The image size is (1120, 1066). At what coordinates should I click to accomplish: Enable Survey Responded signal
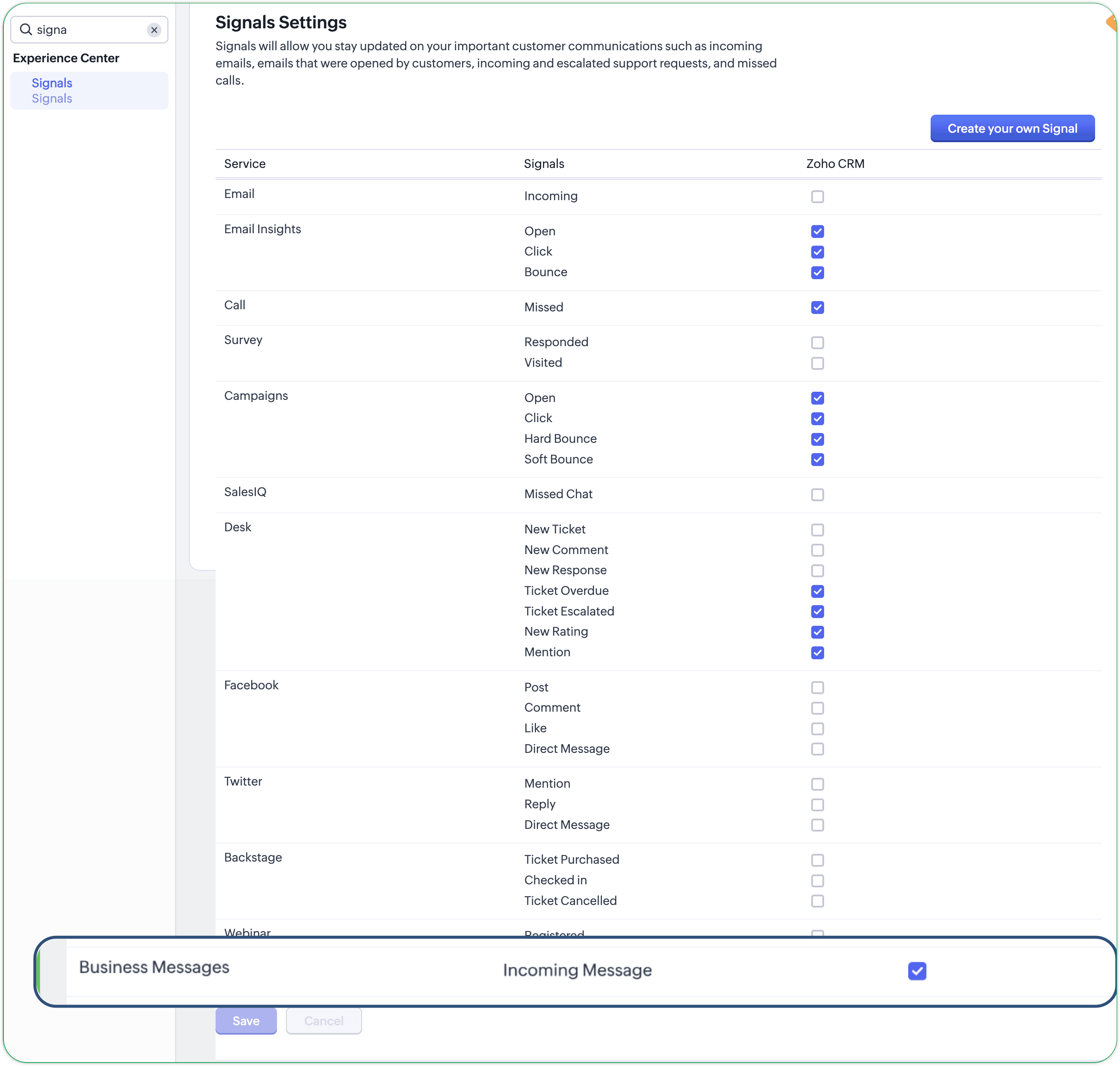[817, 343]
